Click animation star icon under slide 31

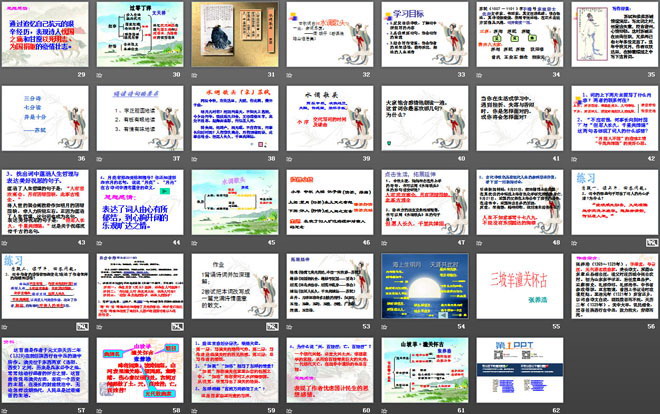(194, 75)
